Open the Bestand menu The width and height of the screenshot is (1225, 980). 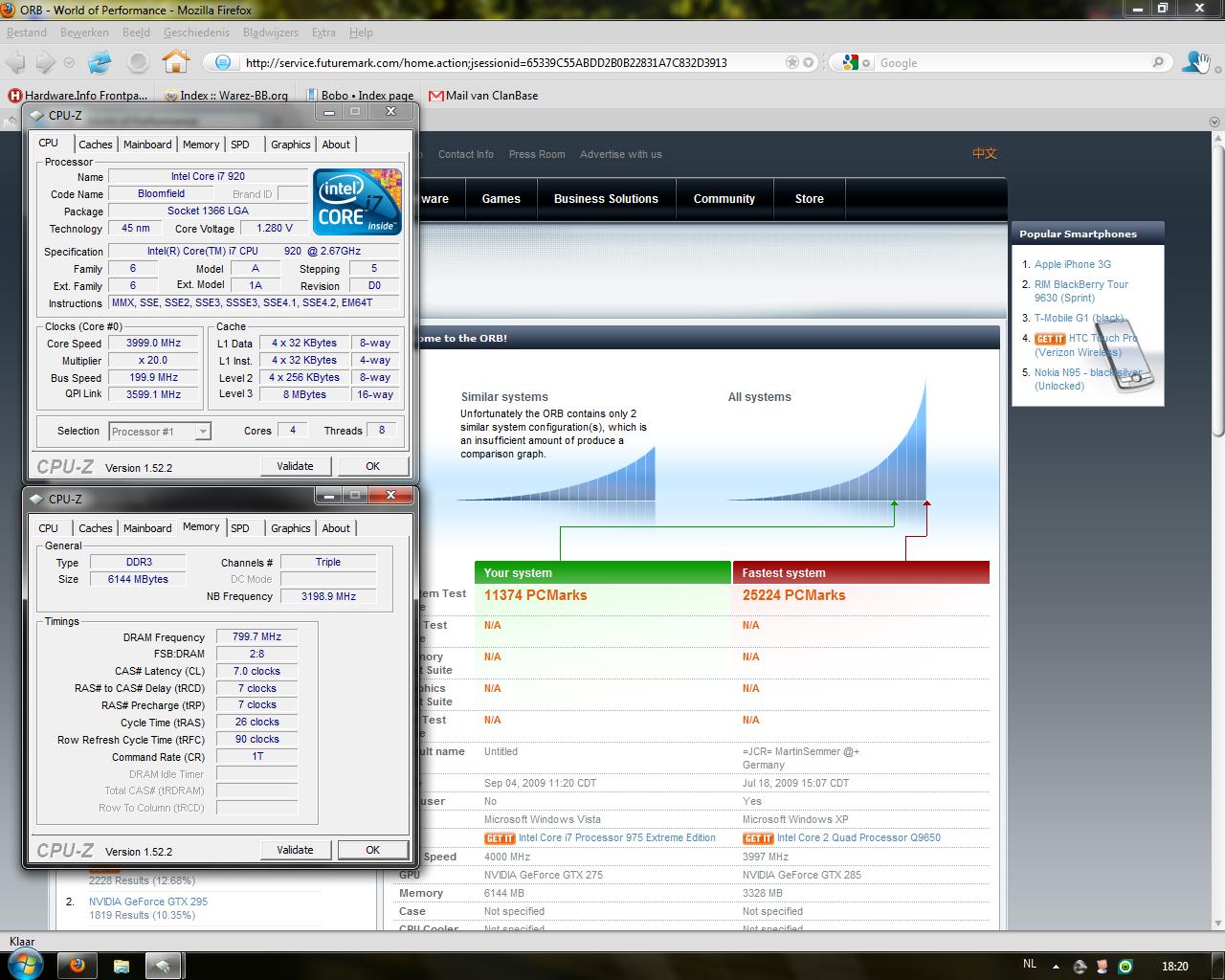tap(27, 32)
